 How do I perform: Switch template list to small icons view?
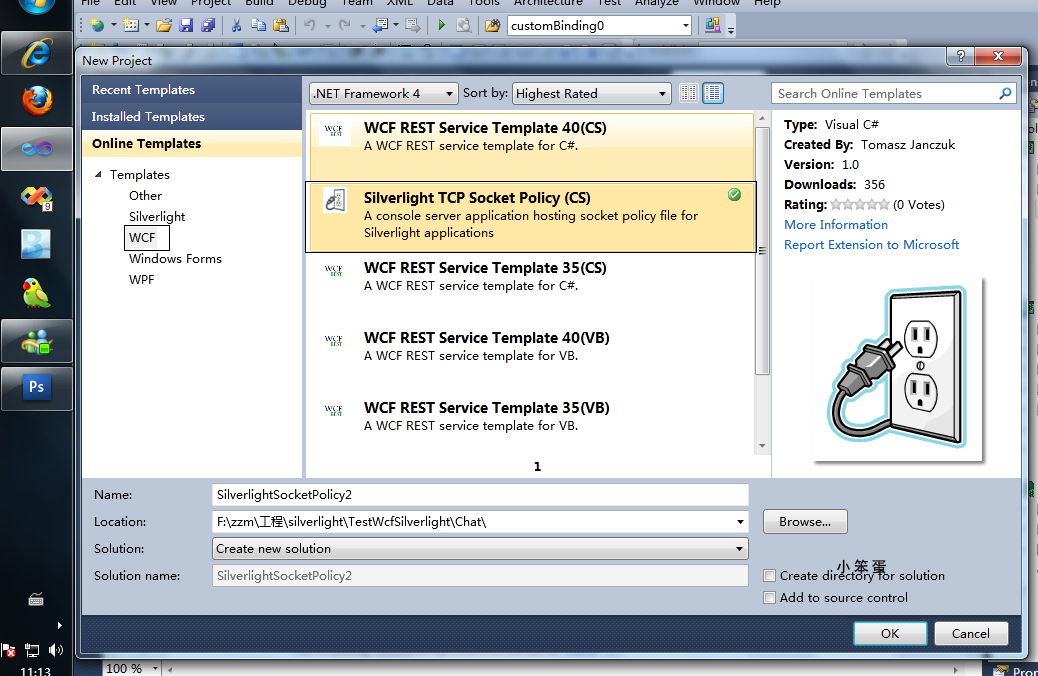coord(688,93)
